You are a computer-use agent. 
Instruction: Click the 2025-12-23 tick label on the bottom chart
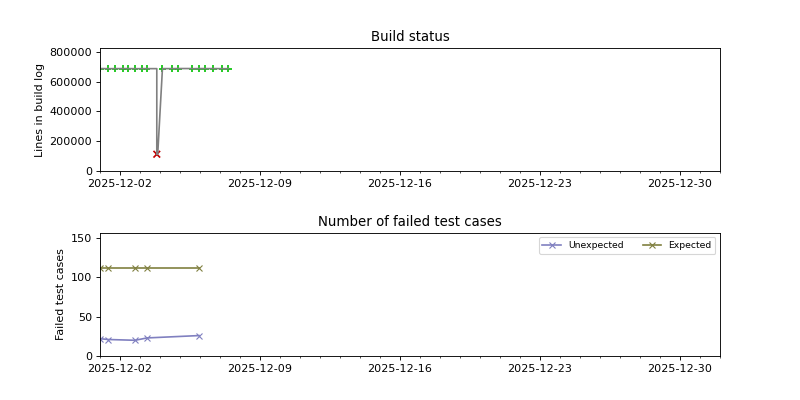(x=540, y=368)
